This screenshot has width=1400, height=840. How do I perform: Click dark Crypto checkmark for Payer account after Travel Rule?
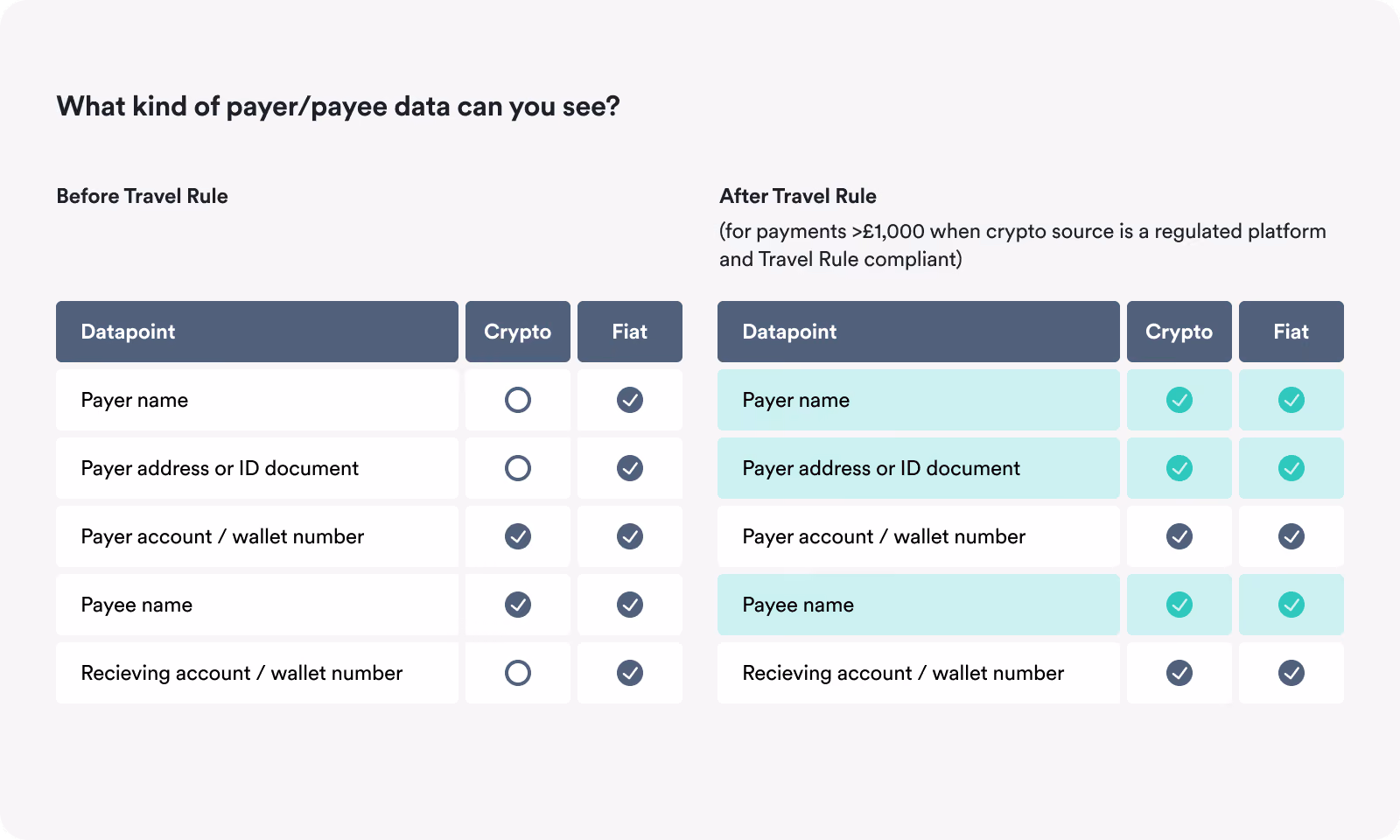click(x=1179, y=536)
